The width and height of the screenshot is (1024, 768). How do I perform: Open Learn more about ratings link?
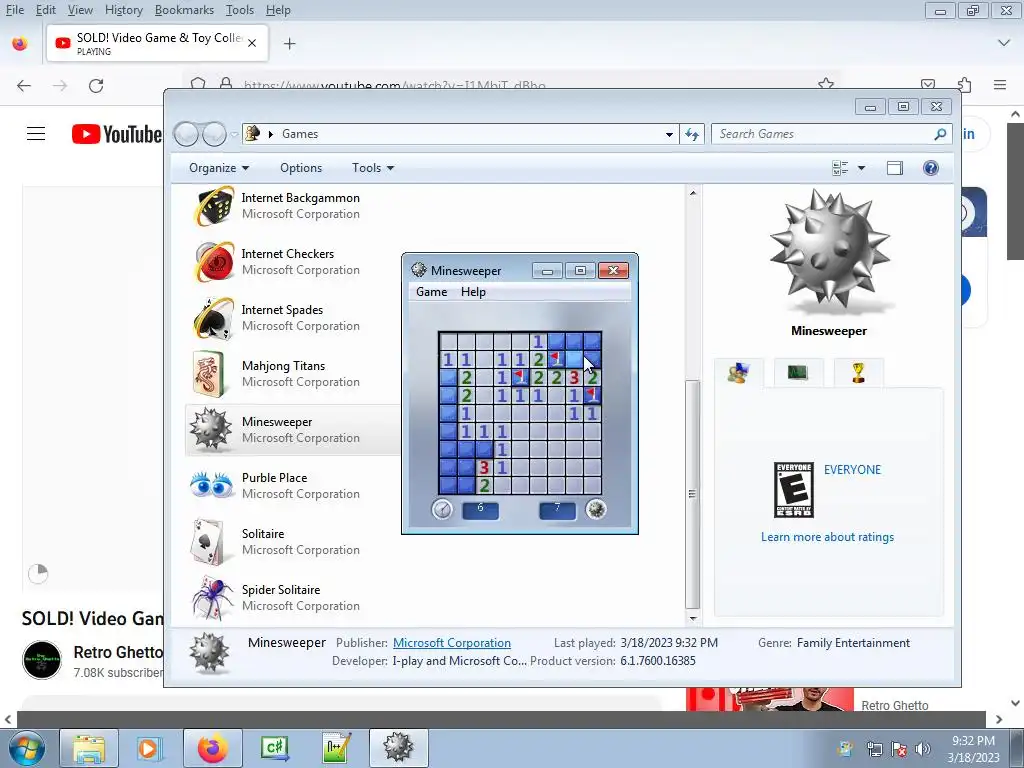click(x=827, y=537)
